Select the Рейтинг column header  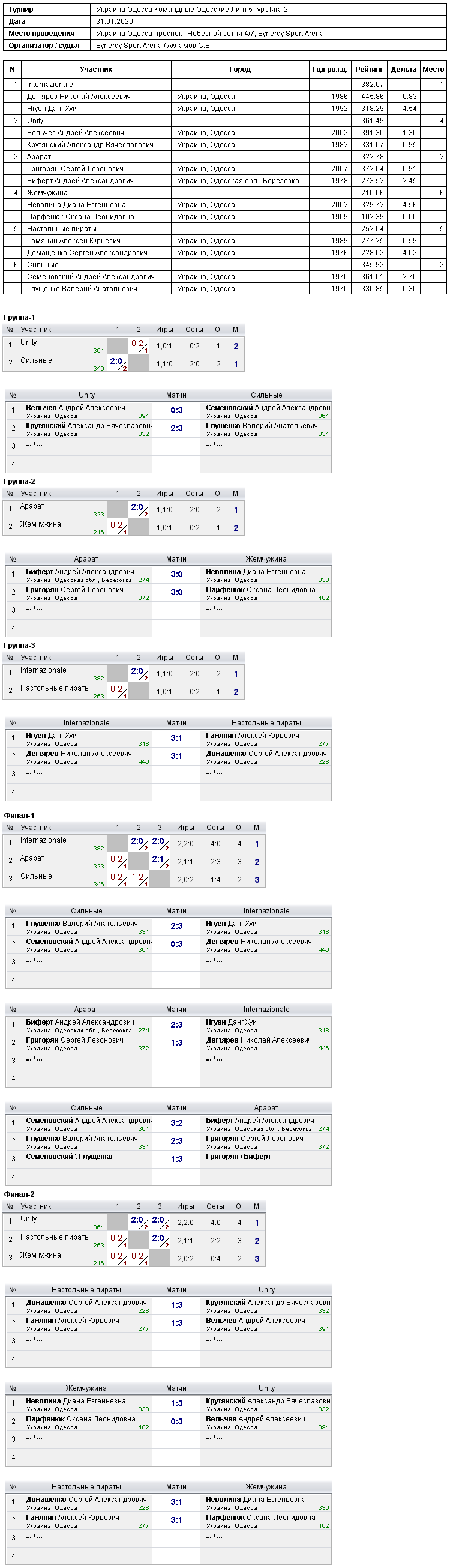[x=369, y=70]
